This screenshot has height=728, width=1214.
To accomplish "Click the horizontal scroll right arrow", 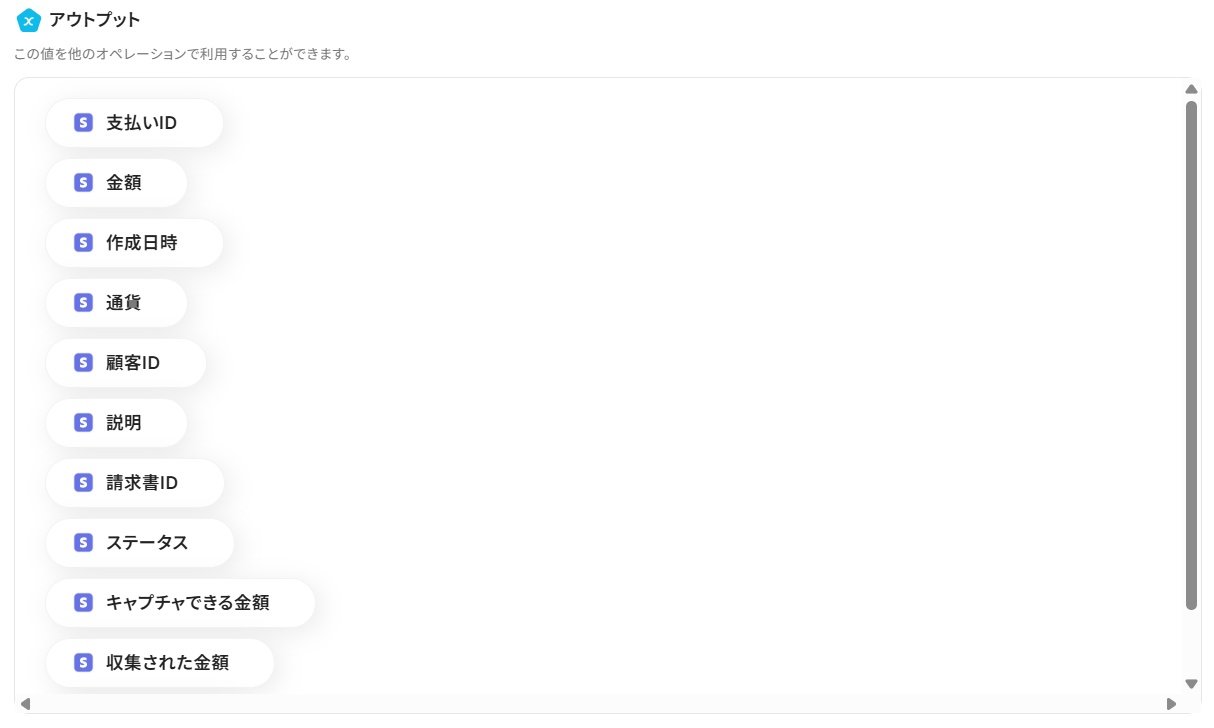I will coord(1171,704).
